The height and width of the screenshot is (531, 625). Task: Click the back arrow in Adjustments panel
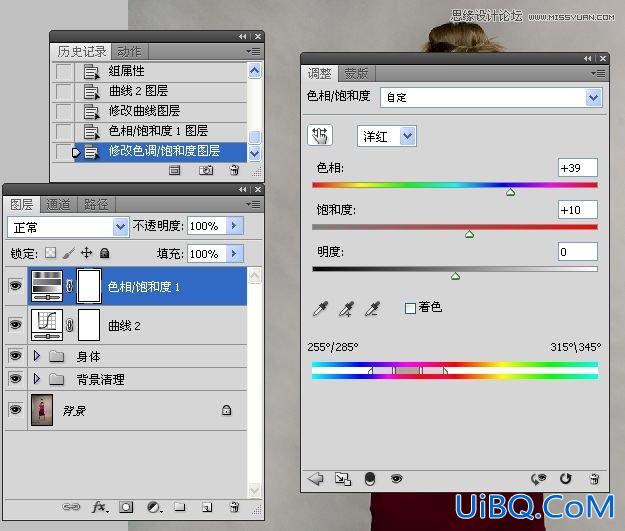316,478
